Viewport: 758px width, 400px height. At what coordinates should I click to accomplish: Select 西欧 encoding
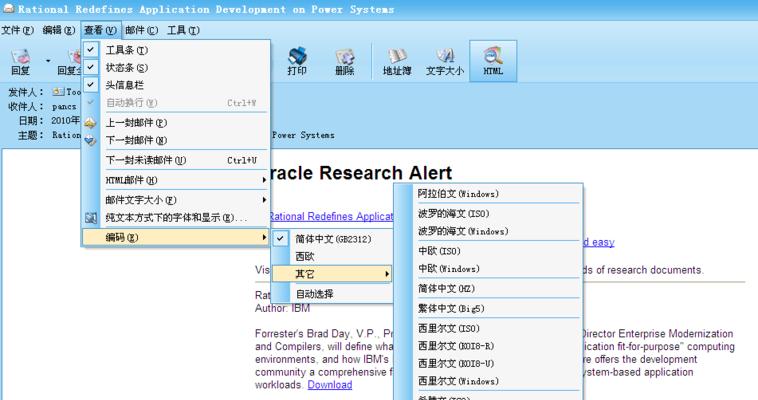(x=333, y=256)
